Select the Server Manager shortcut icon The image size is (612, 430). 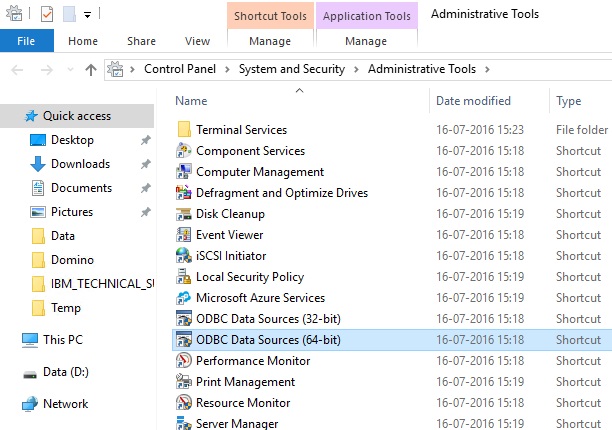pos(184,423)
